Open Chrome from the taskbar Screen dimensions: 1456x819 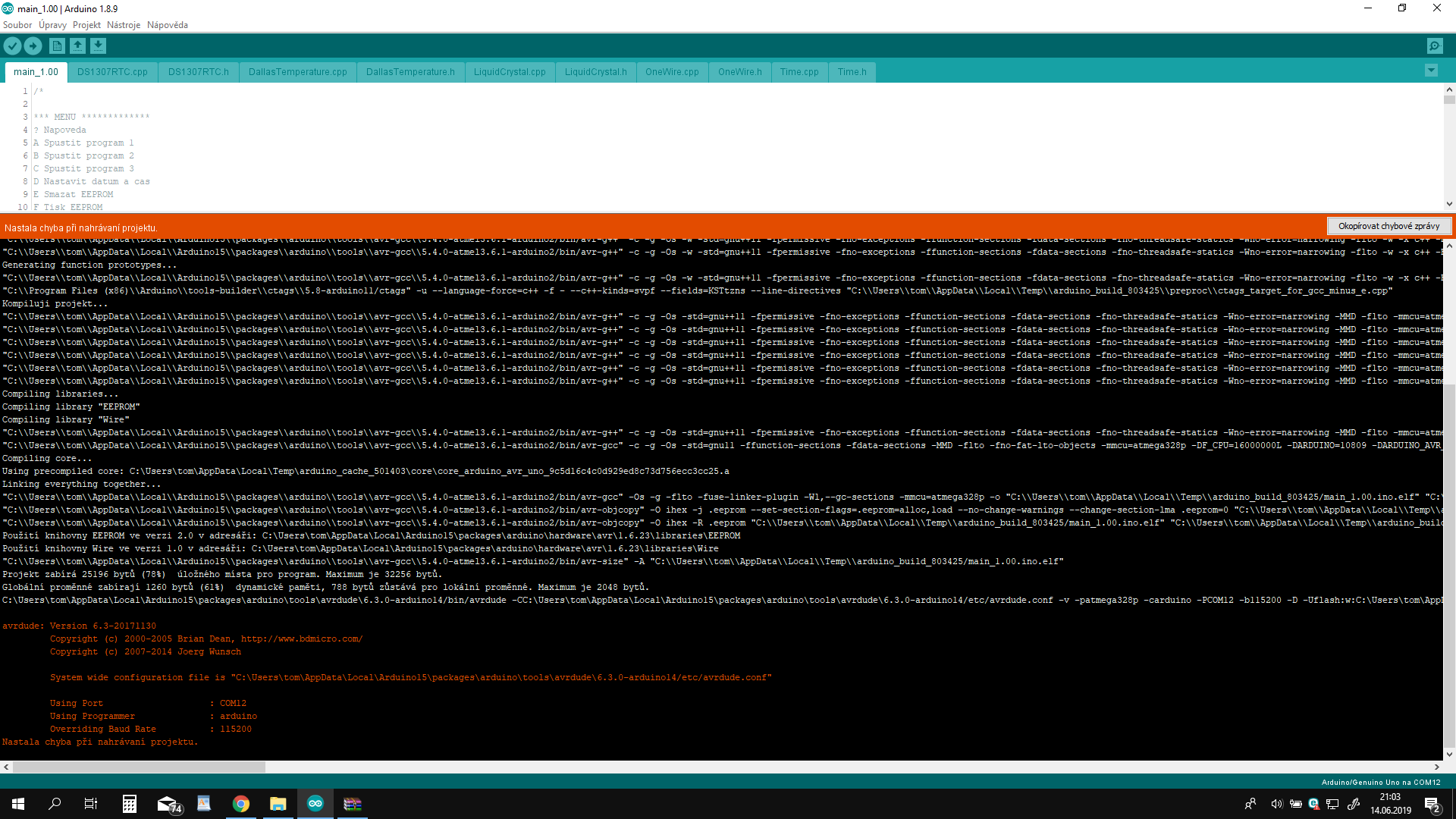(x=241, y=804)
